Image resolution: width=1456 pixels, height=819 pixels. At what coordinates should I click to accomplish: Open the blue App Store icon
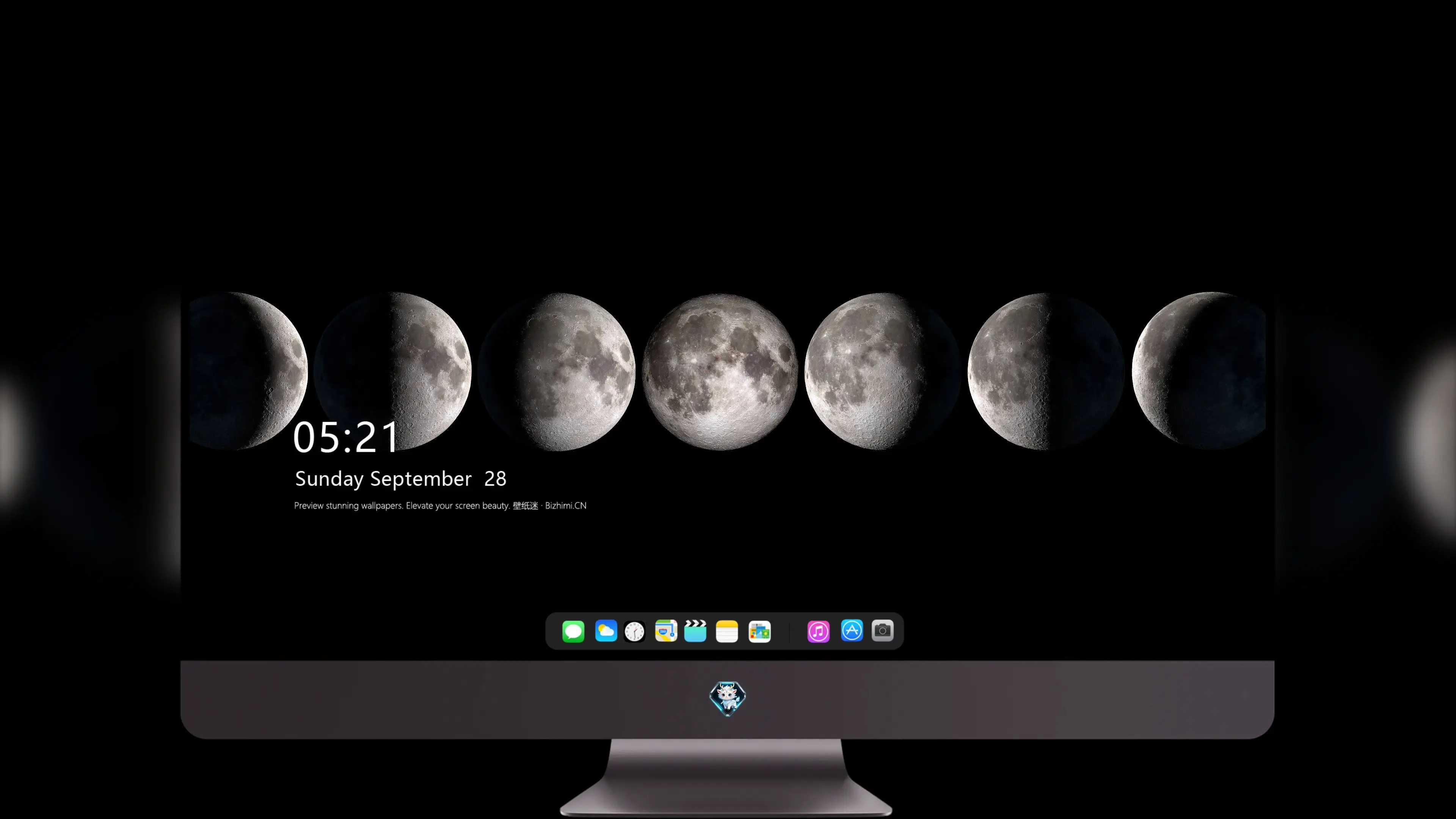852,630
